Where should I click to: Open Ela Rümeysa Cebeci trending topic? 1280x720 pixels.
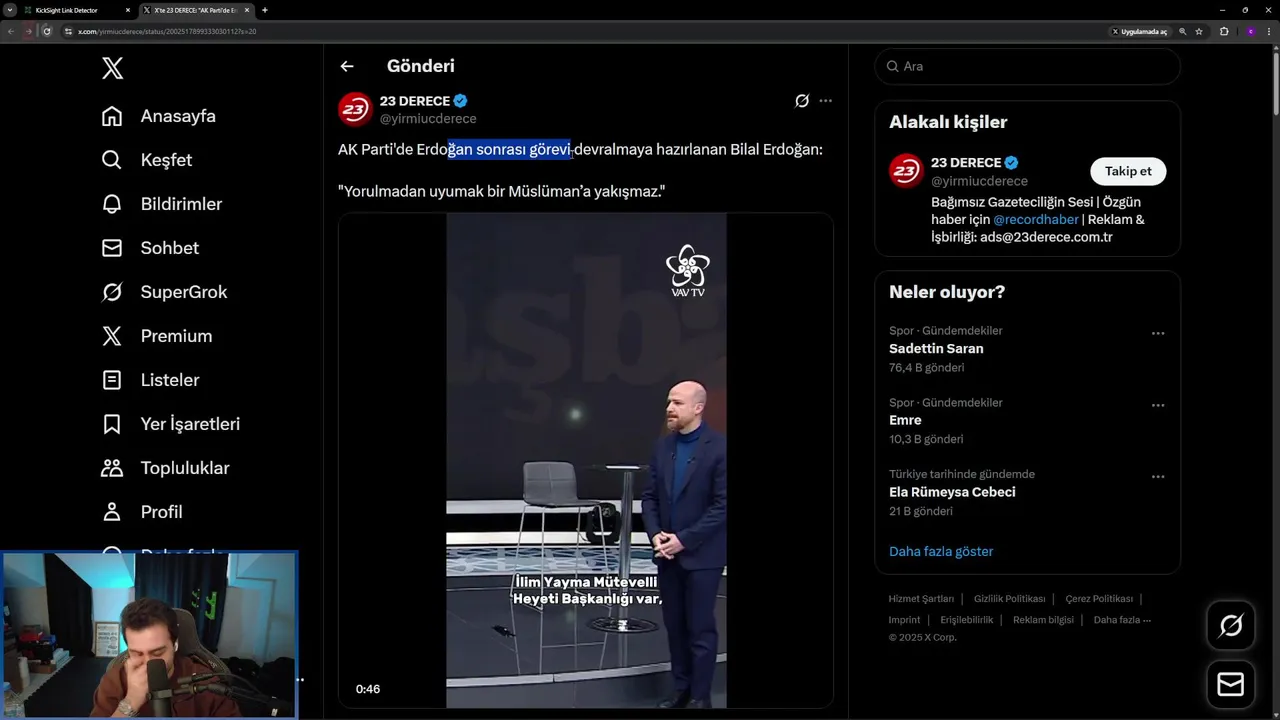tap(952, 492)
